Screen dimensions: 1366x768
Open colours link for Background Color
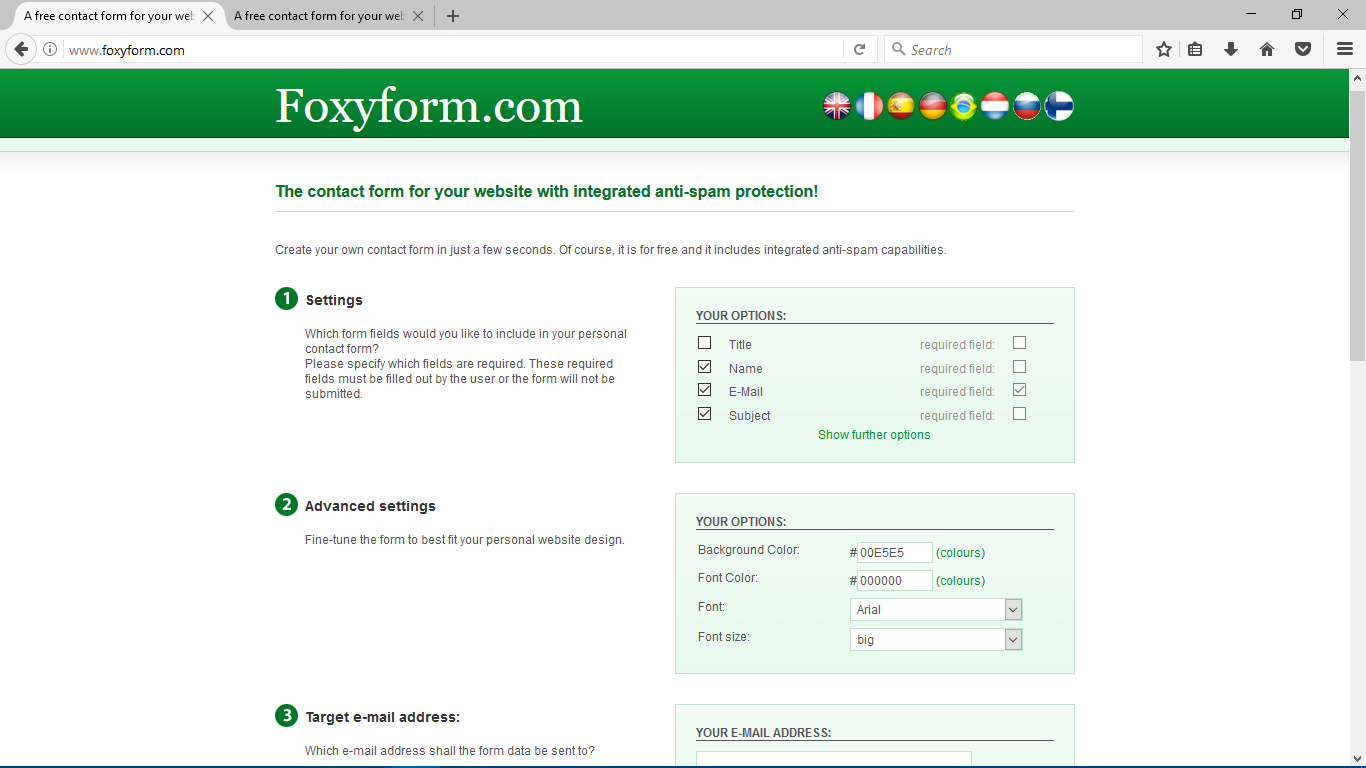coord(961,553)
